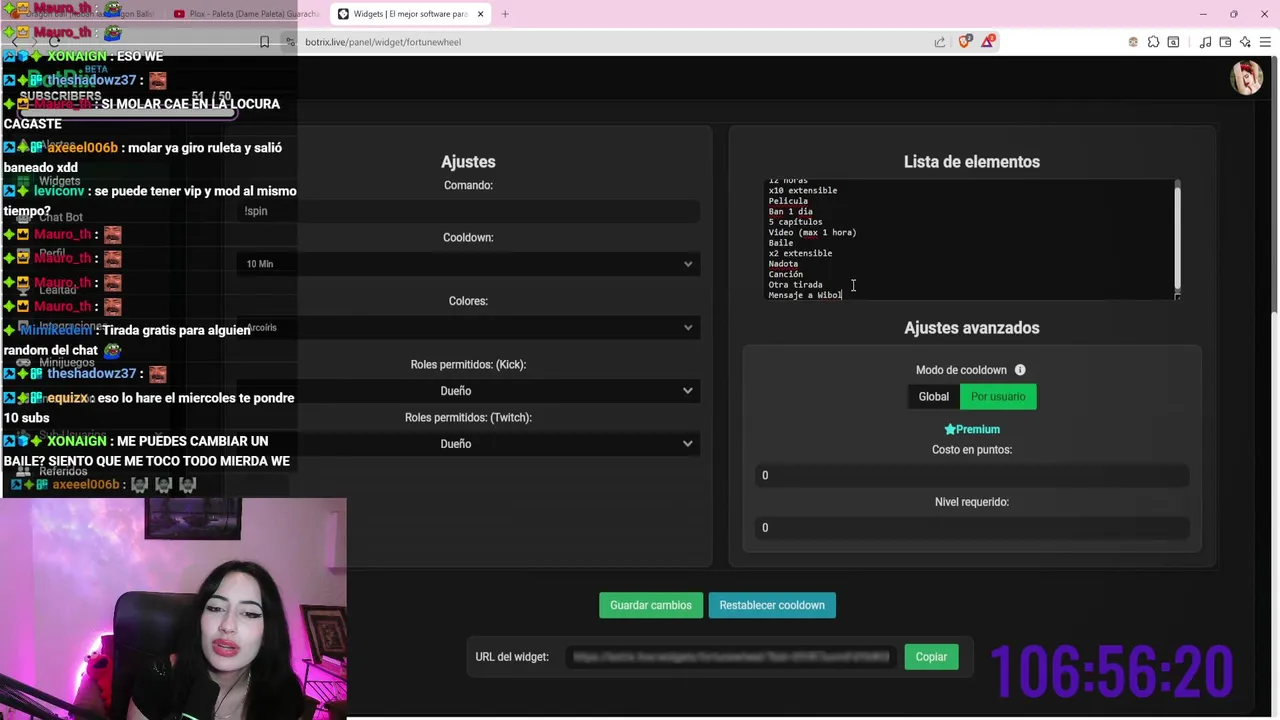Click the textarea resize handle corner
This screenshot has width=1280, height=720.
click(x=1177, y=296)
